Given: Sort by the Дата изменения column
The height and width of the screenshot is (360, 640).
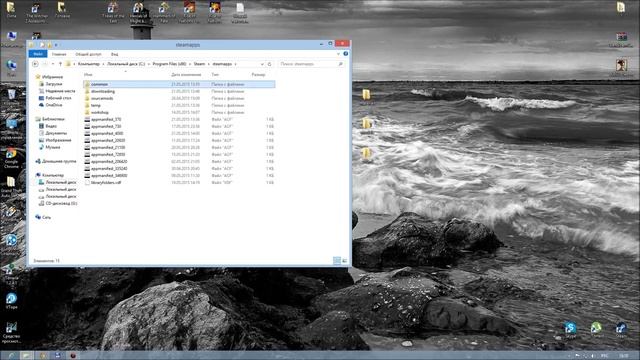Looking at the screenshot, I should coord(186,75).
